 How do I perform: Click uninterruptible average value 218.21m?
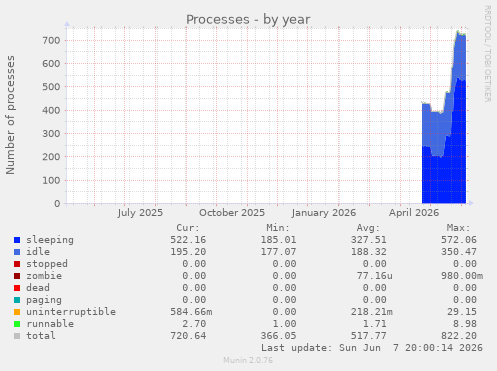point(372,312)
